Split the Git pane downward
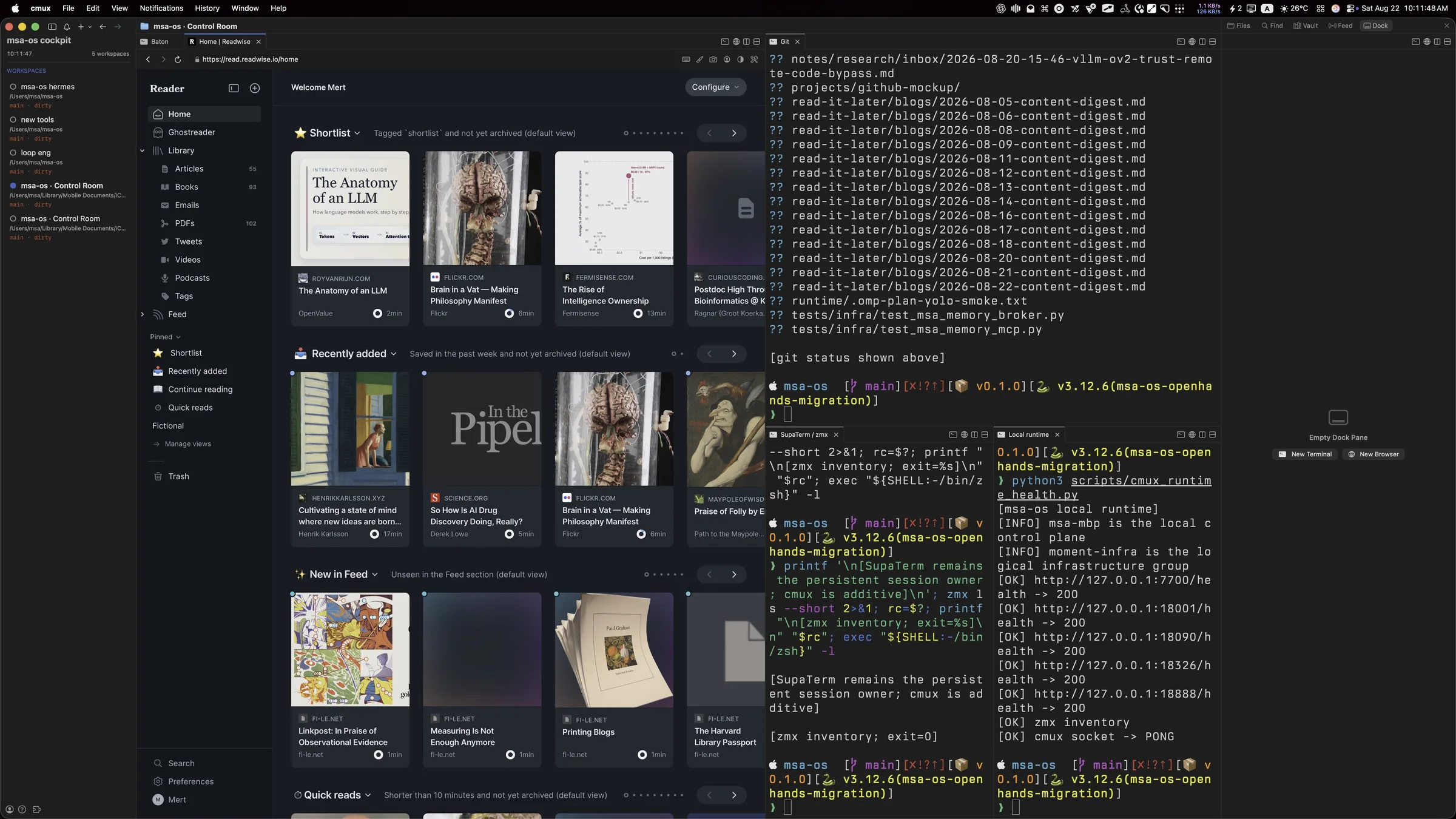Image resolution: width=1456 pixels, height=819 pixels. 1212,42
